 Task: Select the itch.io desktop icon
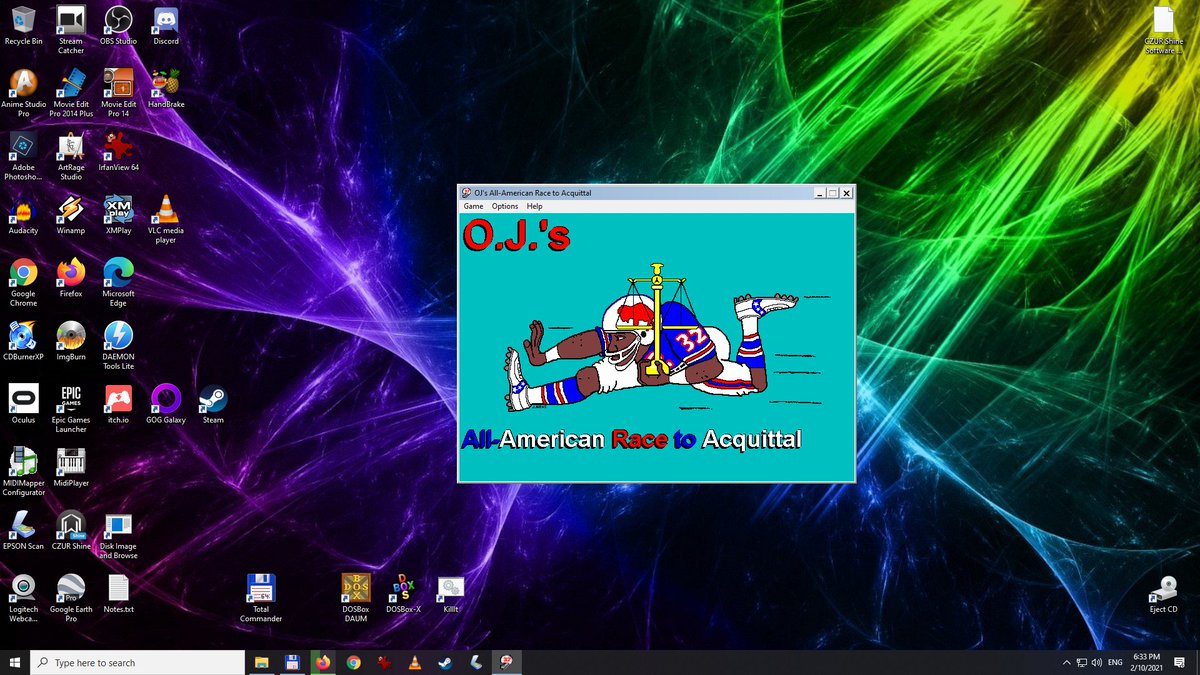118,404
